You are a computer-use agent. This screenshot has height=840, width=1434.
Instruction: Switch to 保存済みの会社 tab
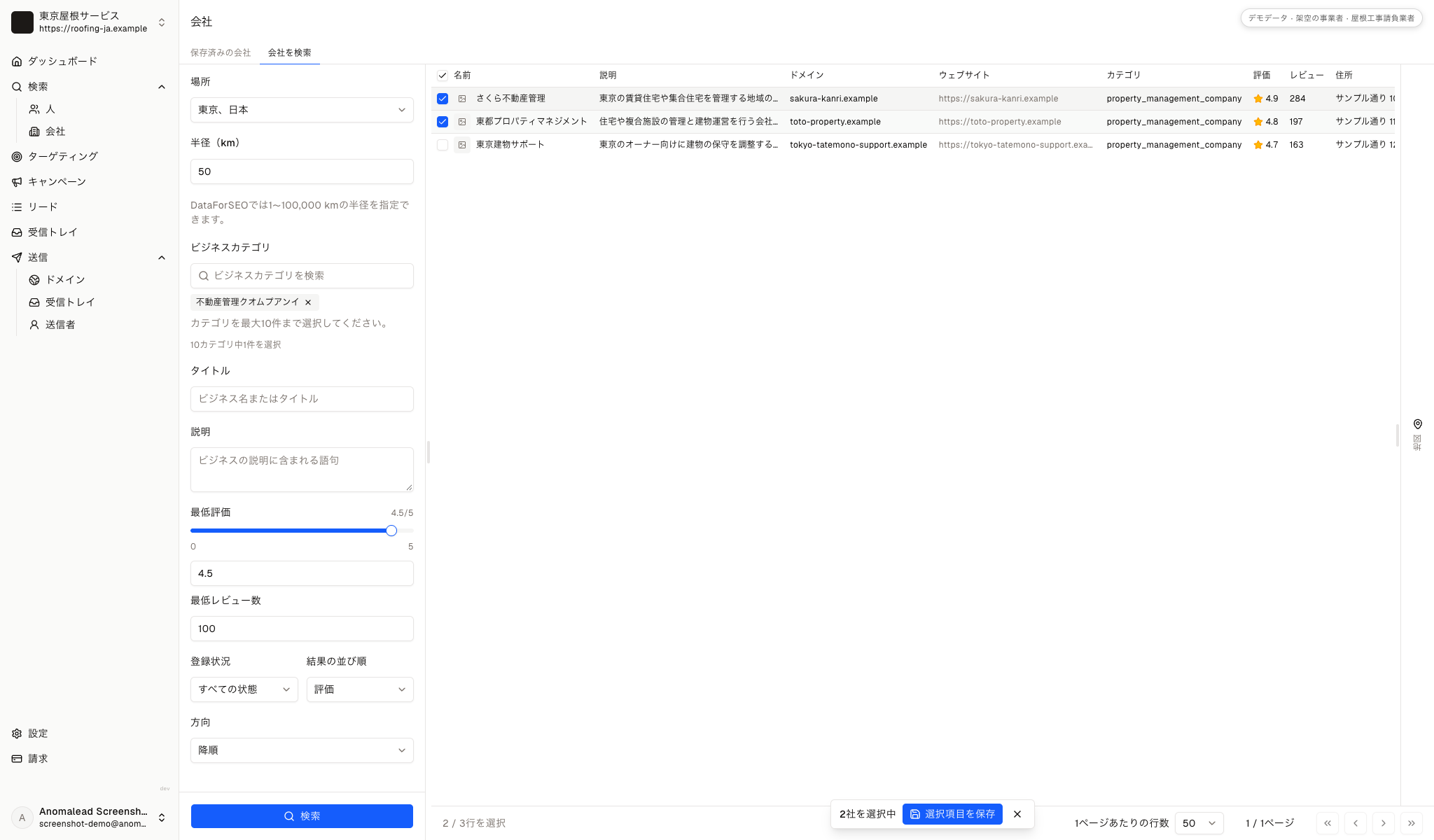click(x=221, y=52)
